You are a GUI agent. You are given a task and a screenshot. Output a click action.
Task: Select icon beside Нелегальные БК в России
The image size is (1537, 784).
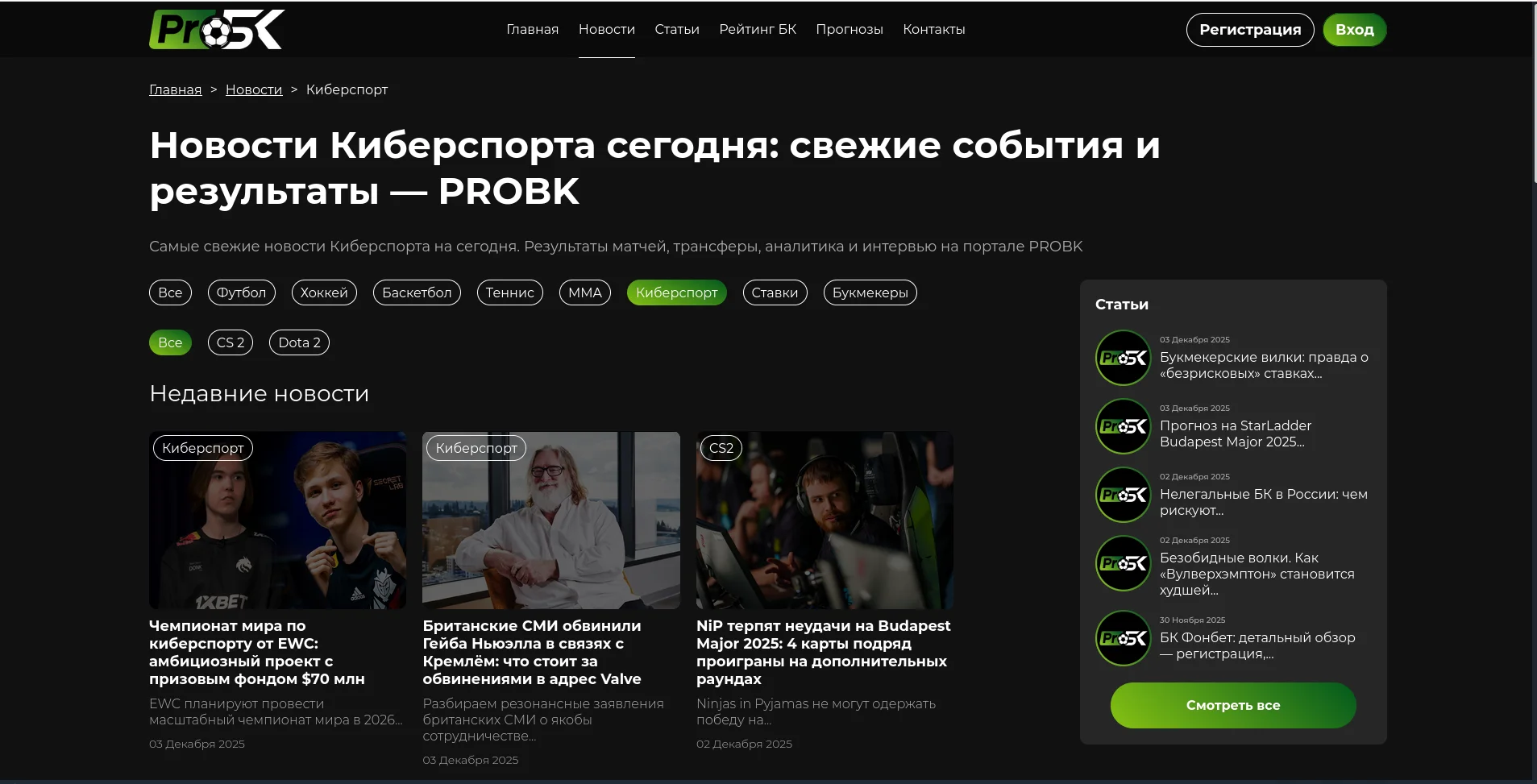[x=1123, y=495]
